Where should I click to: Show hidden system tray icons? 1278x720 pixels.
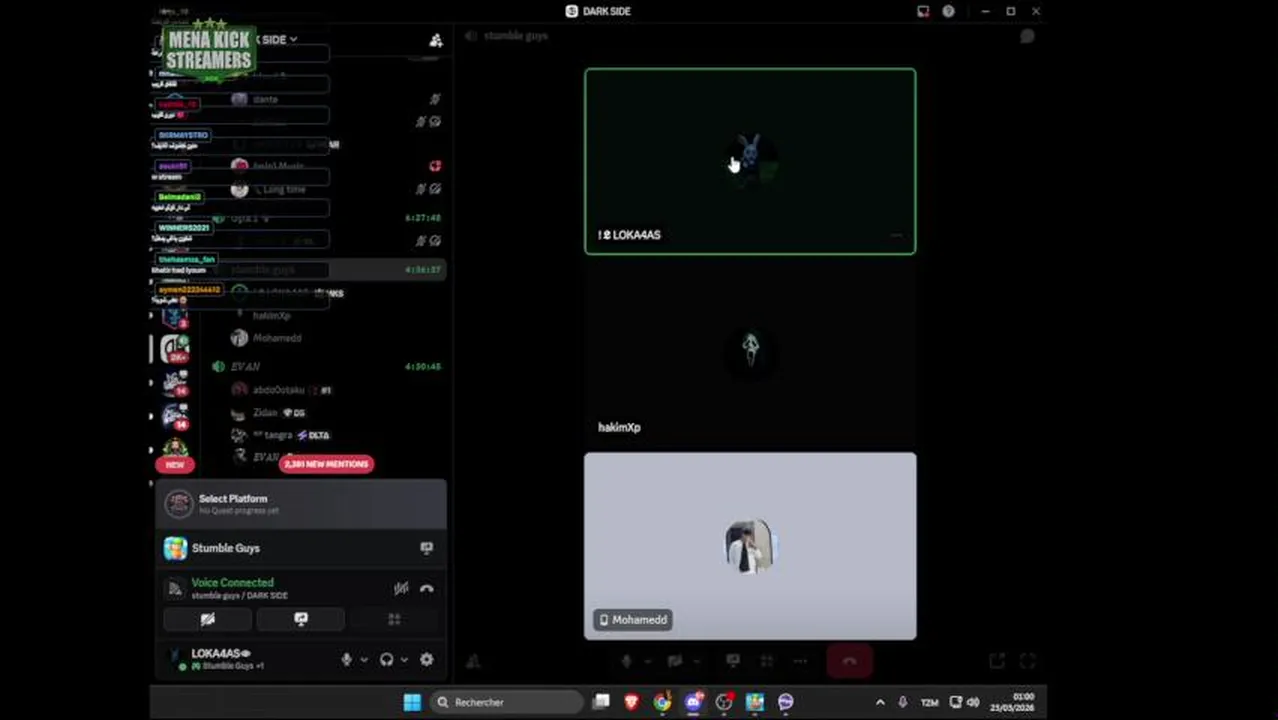tap(880, 702)
